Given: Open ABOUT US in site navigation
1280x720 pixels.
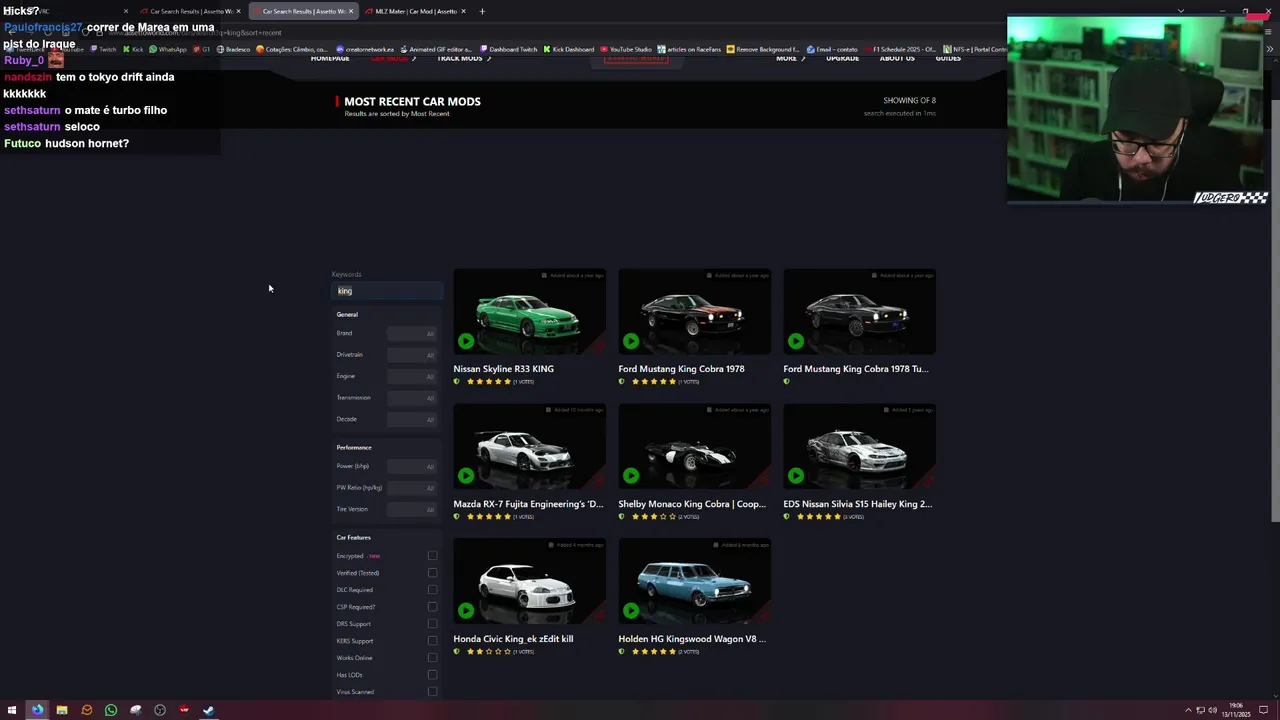Looking at the screenshot, I should 897,58.
